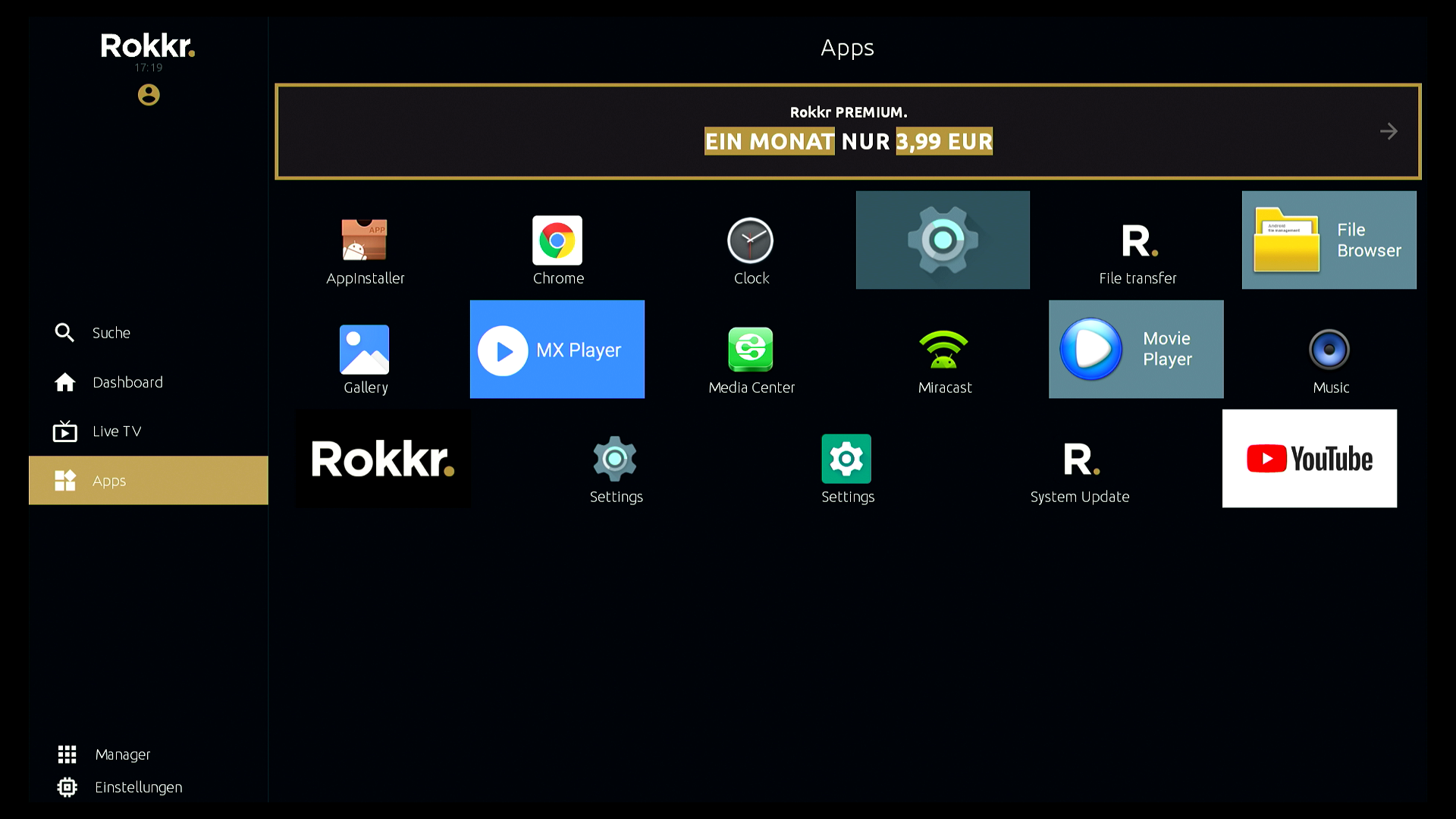Viewport: 1456px width, 819px height.
Task: Launch the Chrome browser icon
Action: [x=557, y=250]
